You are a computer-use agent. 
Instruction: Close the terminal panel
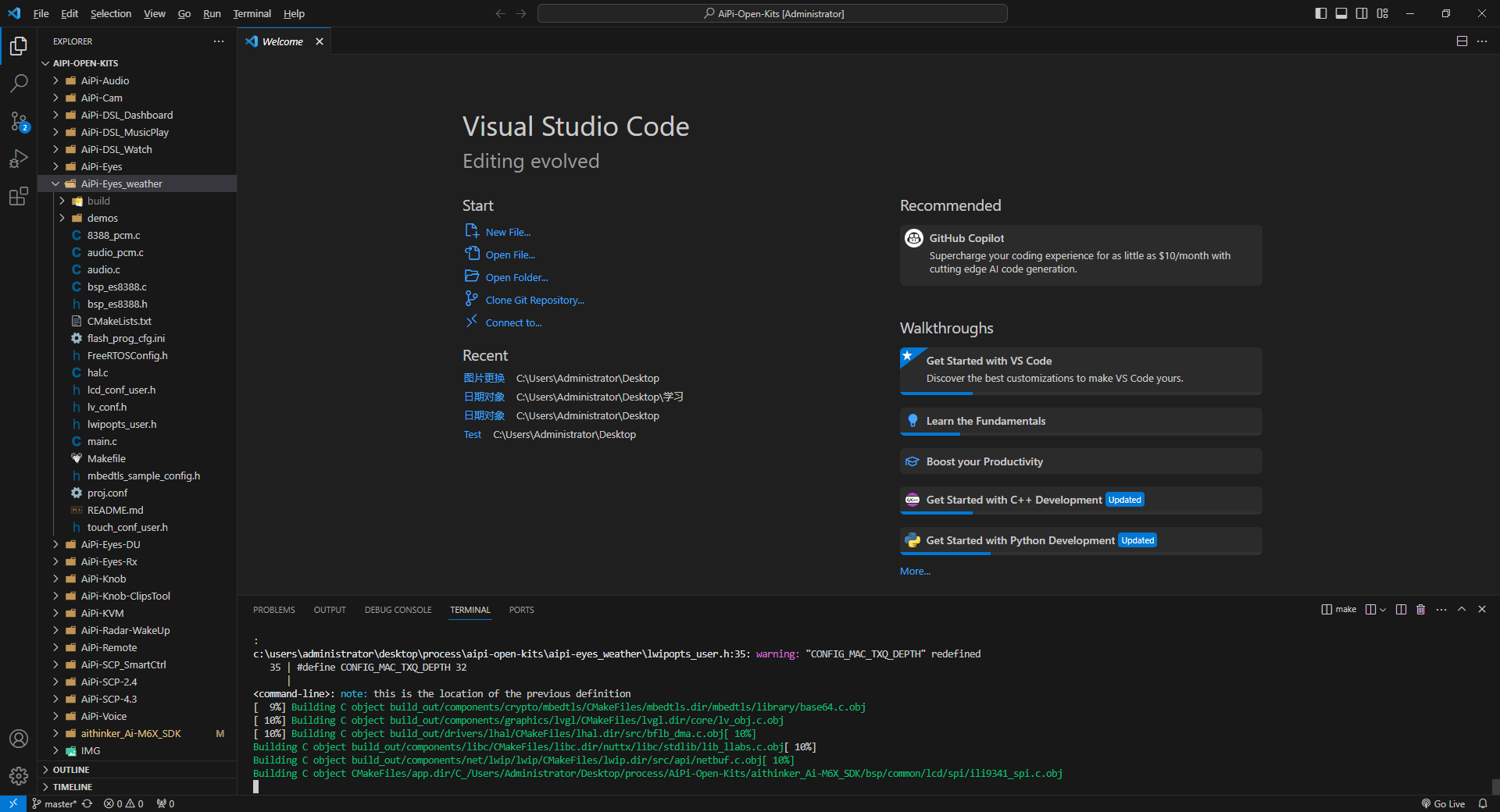1482,609
